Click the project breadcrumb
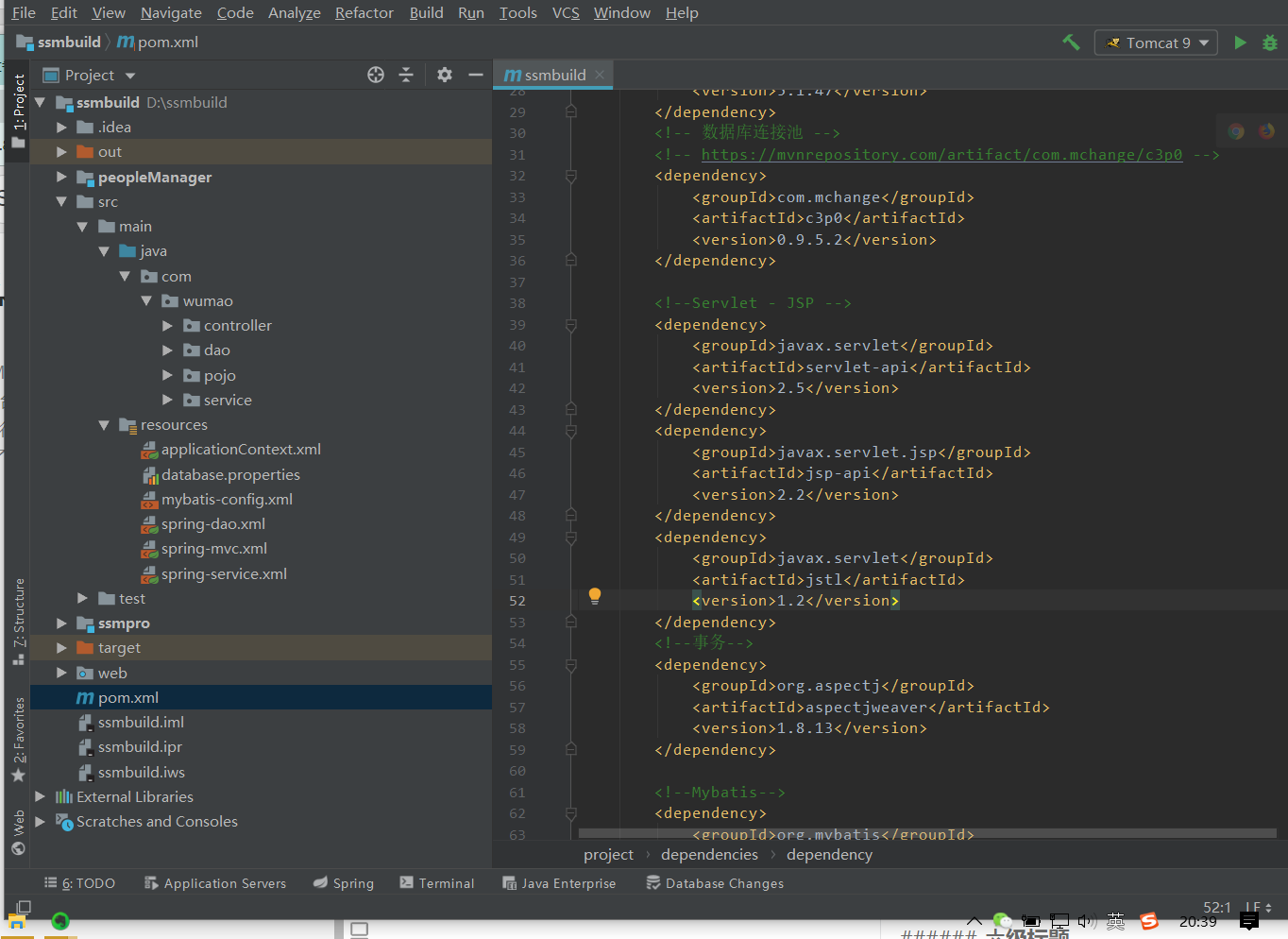1288x939 pixels. [608, 854]
